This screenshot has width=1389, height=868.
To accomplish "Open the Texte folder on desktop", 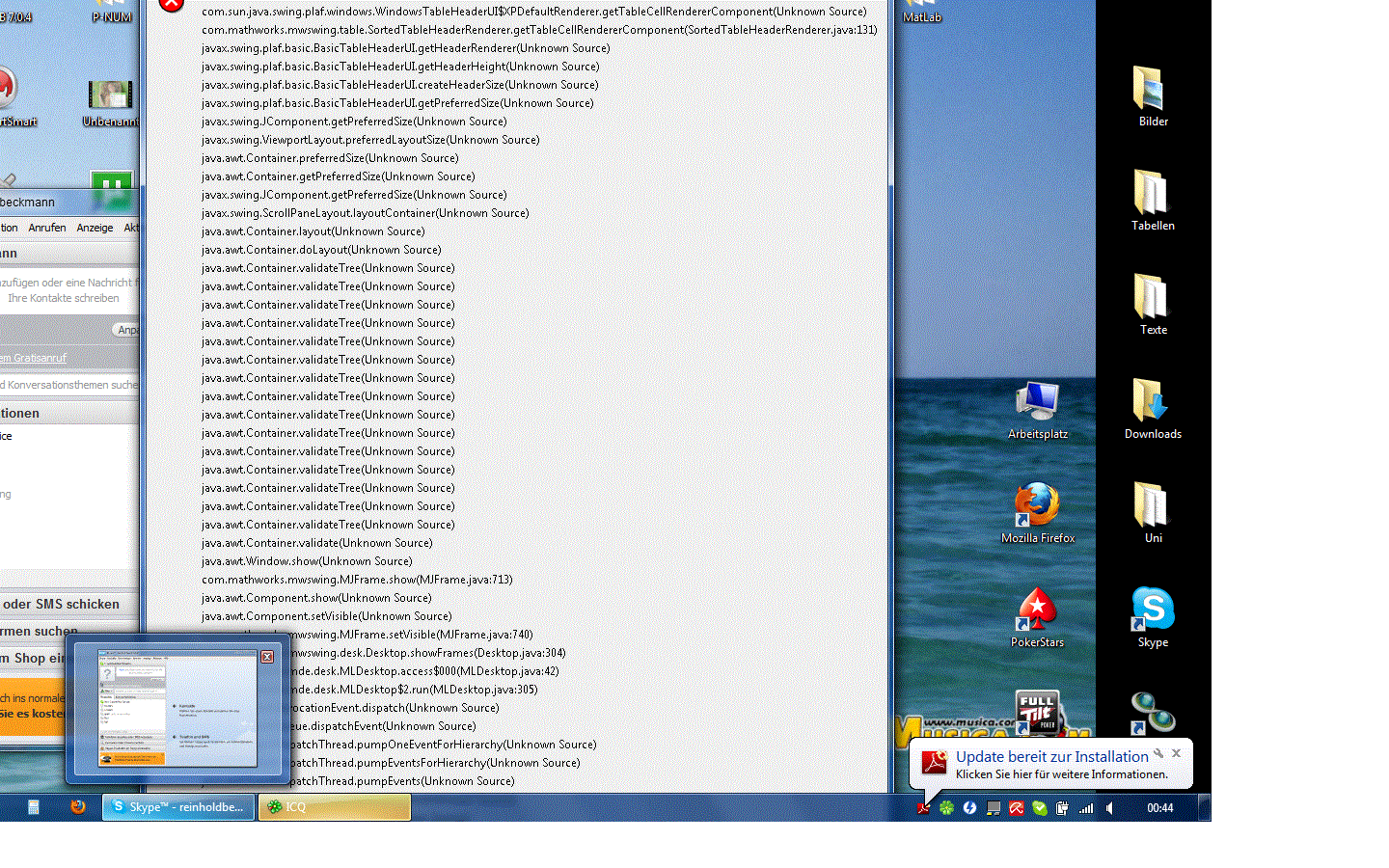I will coord(1153,300).
